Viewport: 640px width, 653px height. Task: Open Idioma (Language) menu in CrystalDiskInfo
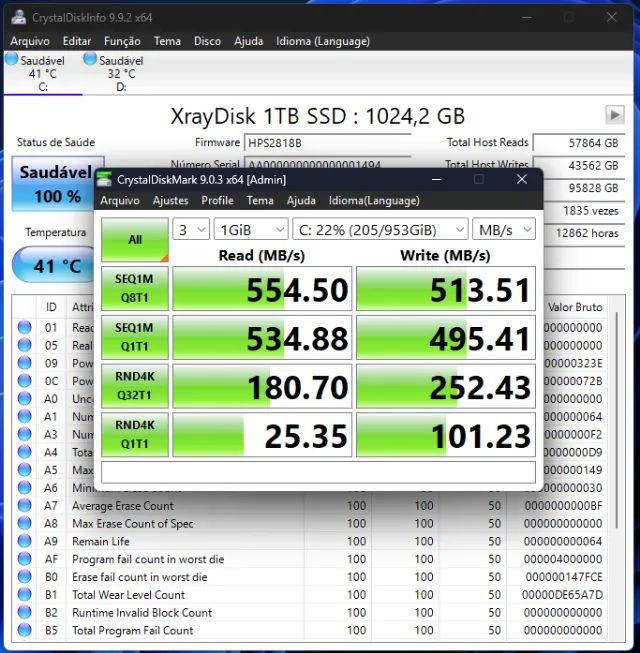(323, 41)
